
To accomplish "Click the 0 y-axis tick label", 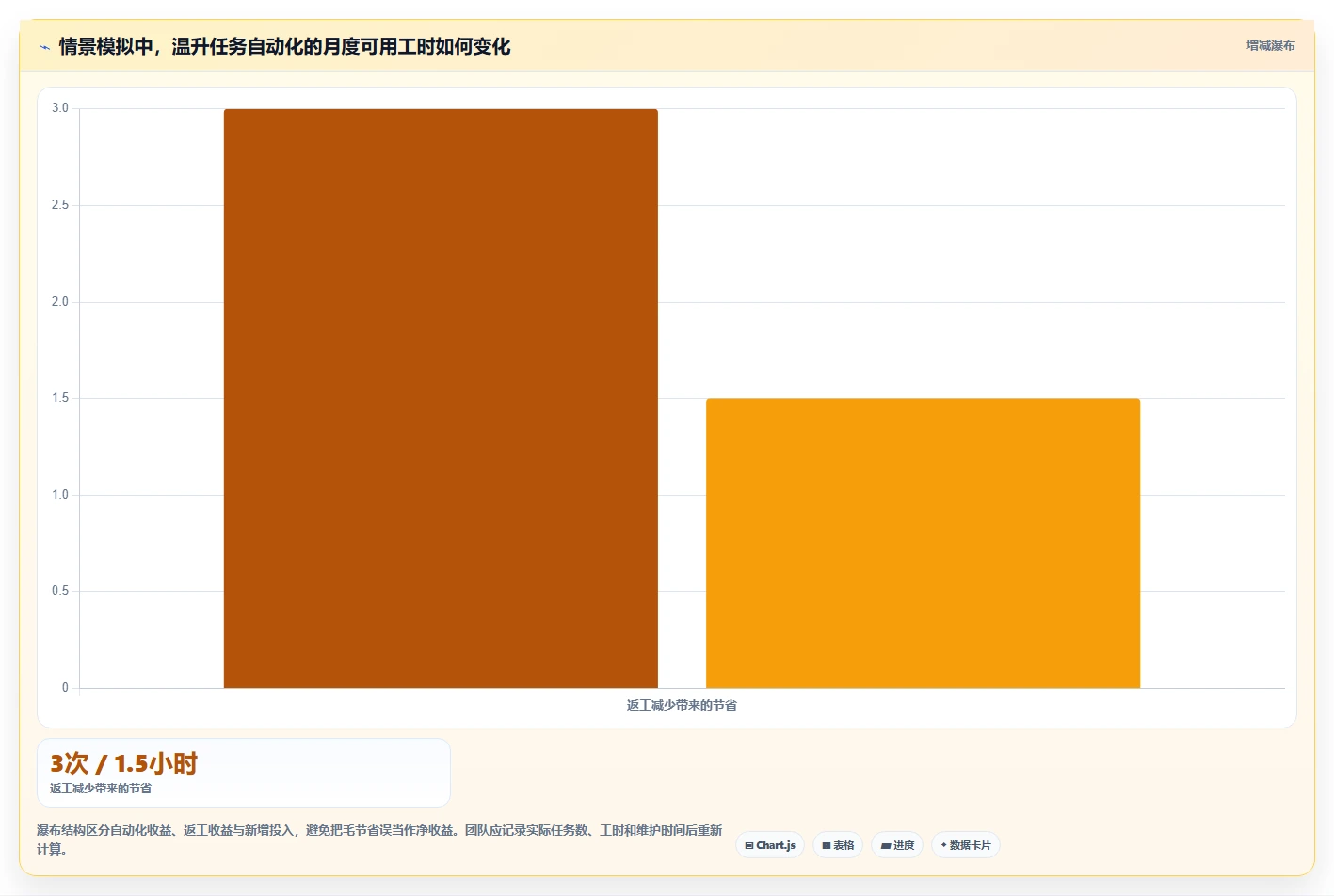I will (x=65, y=688).
